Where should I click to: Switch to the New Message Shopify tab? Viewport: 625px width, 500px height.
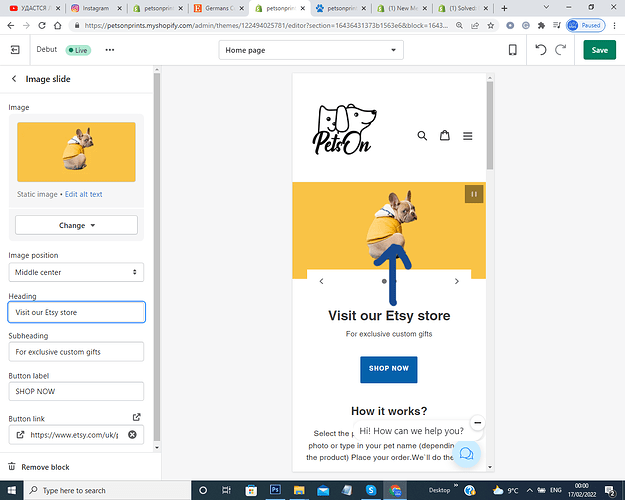(402, 8)
